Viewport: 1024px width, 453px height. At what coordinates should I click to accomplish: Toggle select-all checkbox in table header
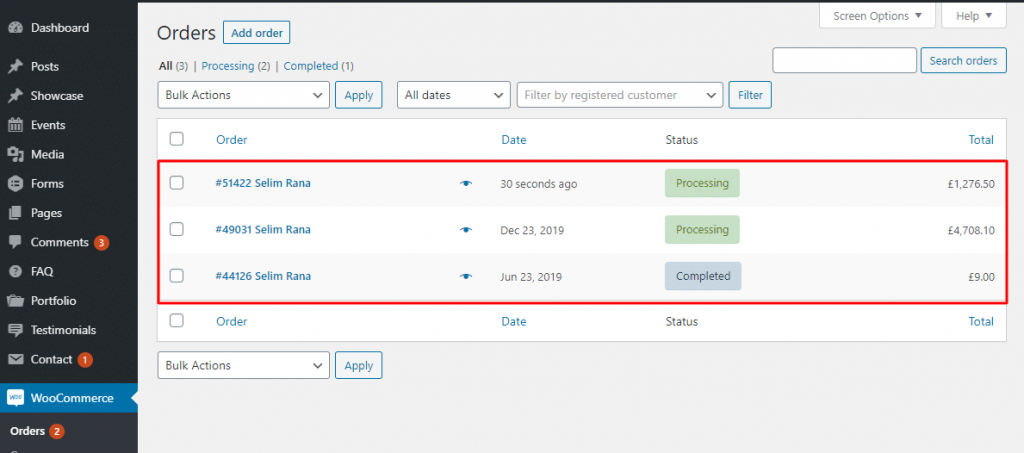177,139
